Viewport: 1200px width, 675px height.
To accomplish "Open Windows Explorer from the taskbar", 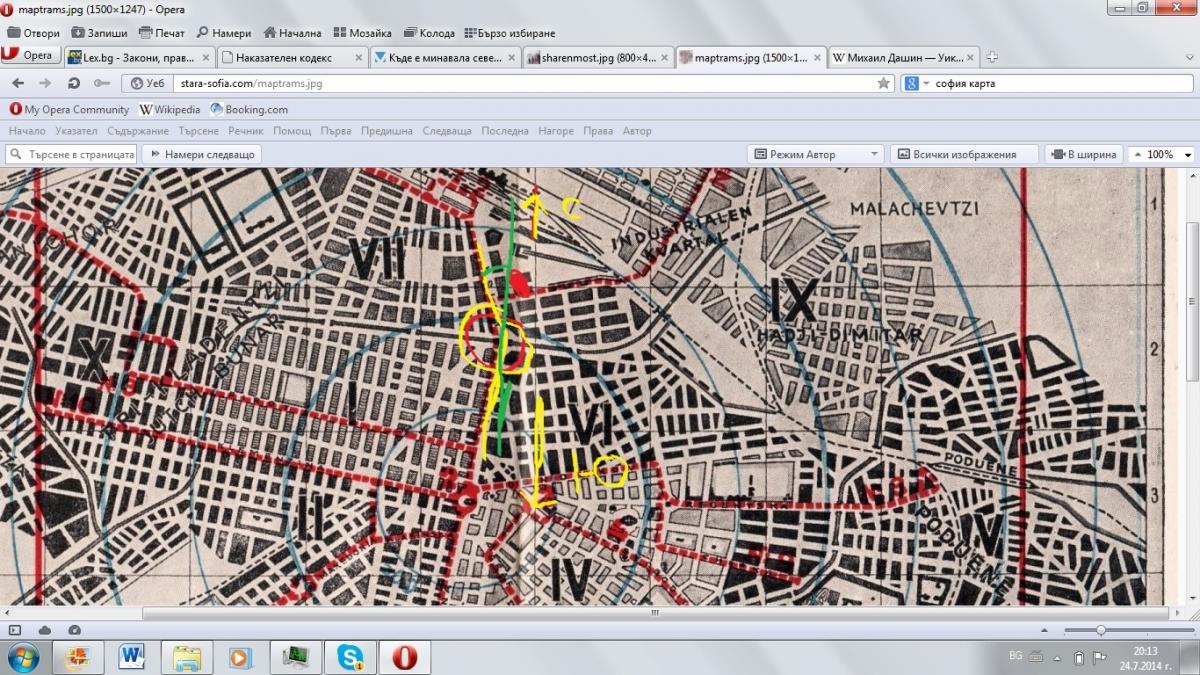I will tap(188, 657).
